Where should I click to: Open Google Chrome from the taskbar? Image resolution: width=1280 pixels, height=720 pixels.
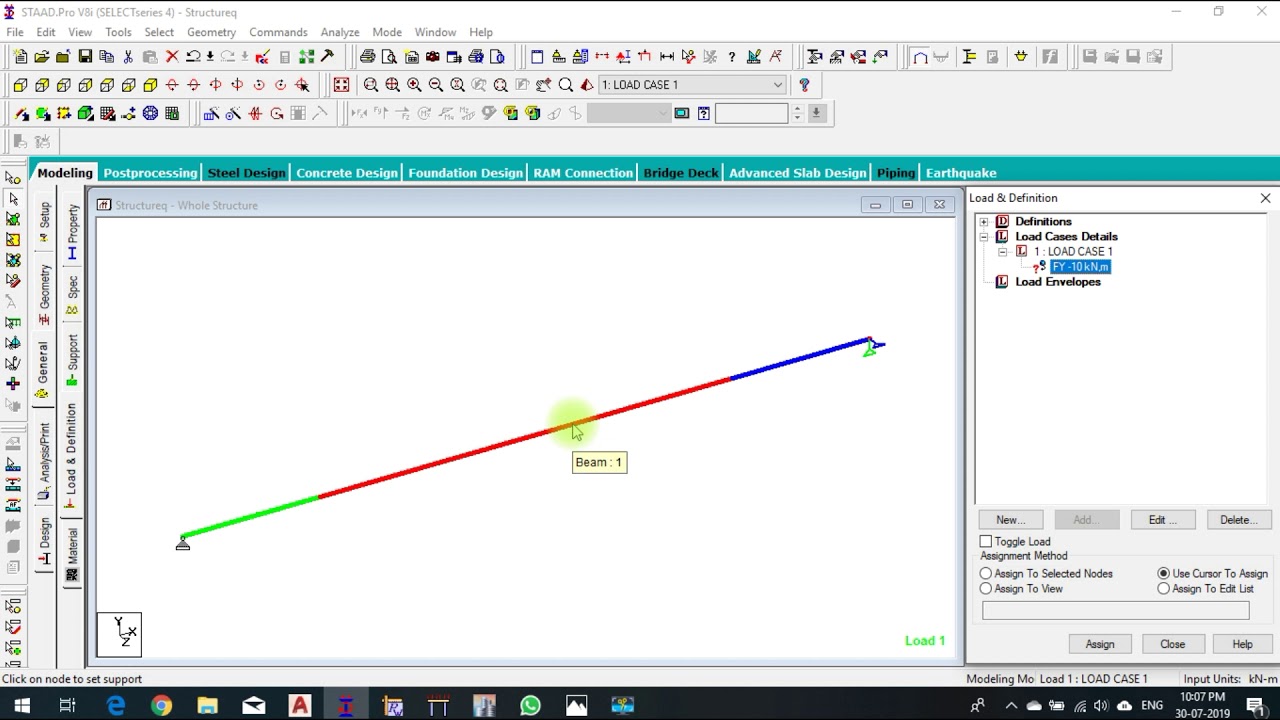[162, 706]
